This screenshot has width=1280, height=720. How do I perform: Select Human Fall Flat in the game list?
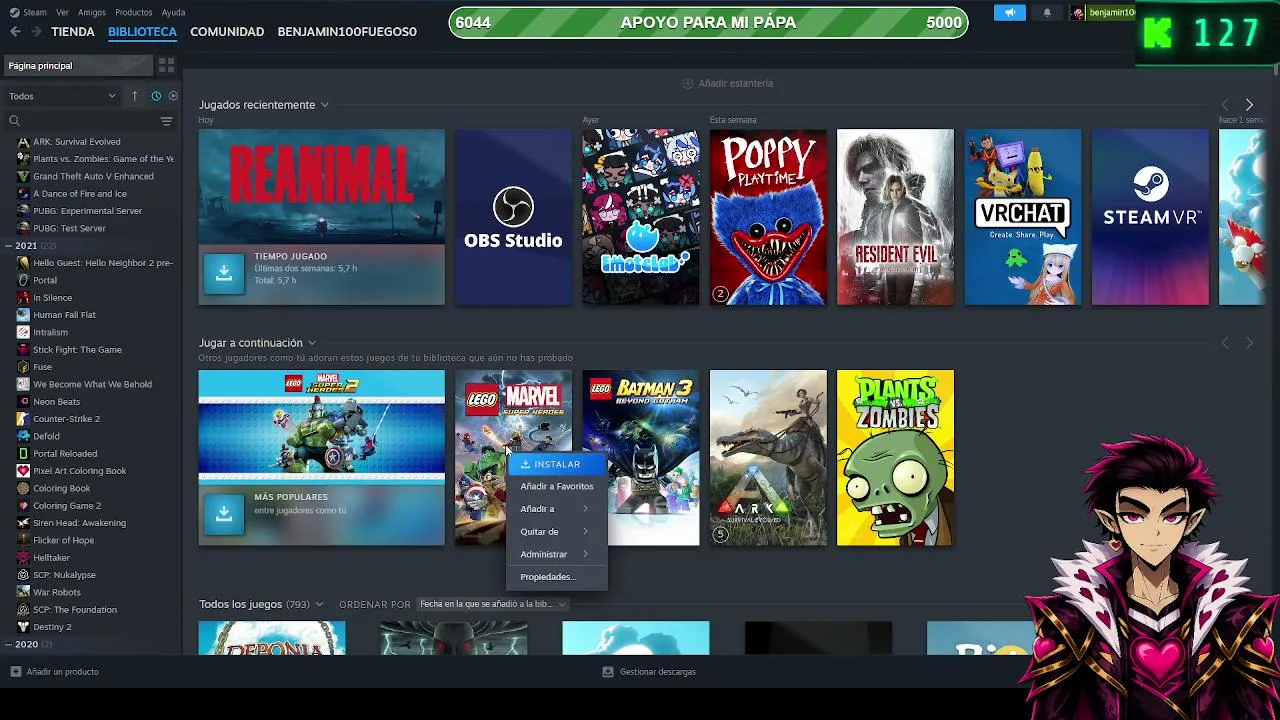[64, 315]
